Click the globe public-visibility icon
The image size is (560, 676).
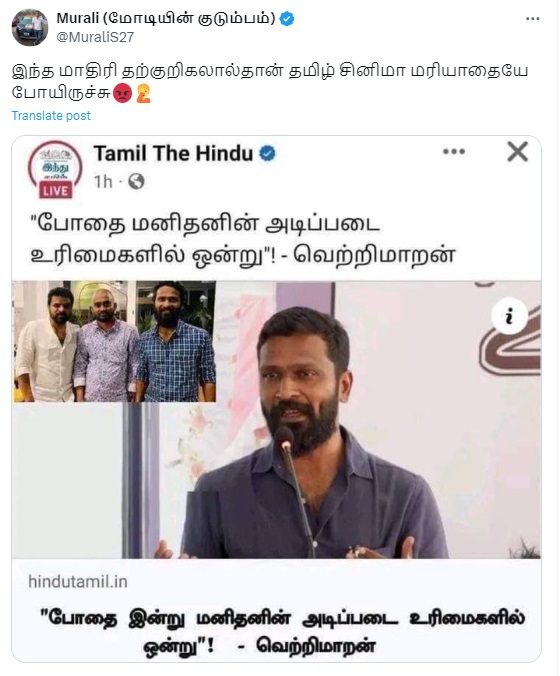pyautogui.click(x=136, y=182)
